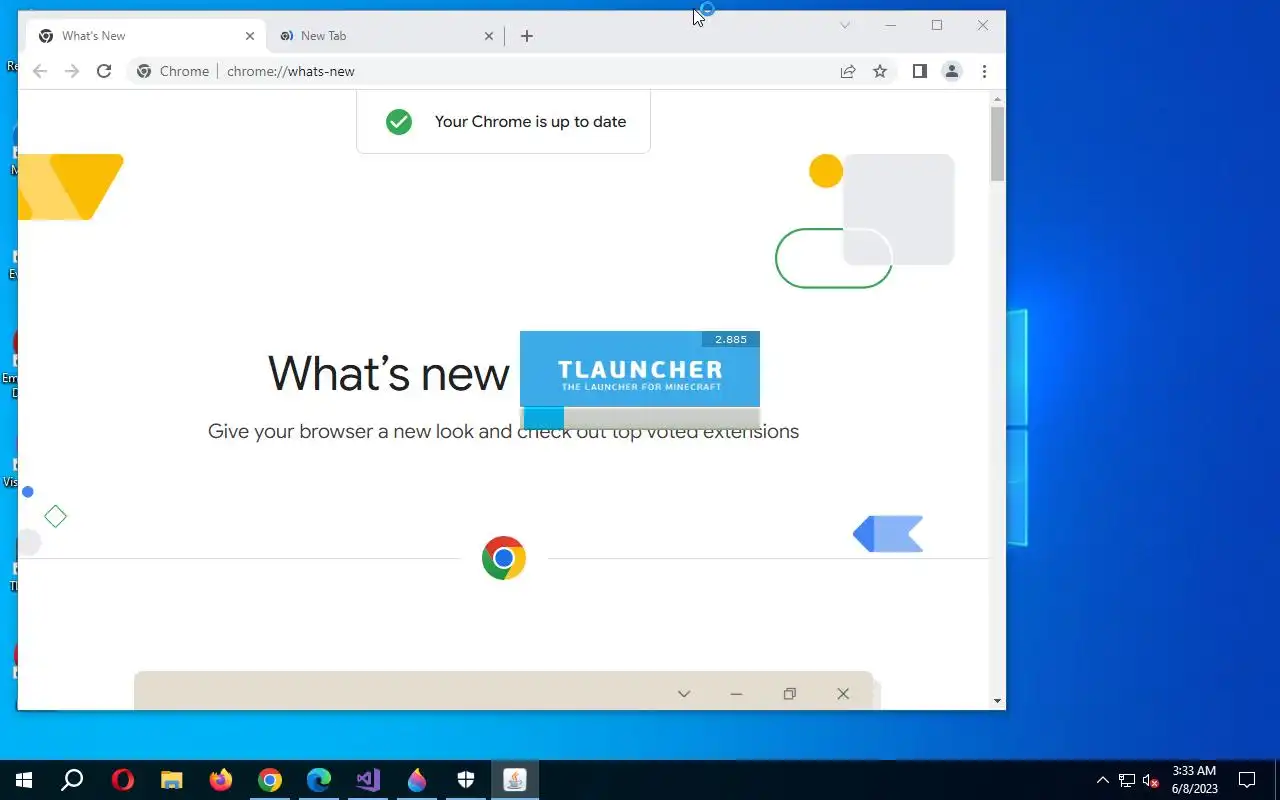The image size is (1280, 800).
Task: Open the Windows notification center
Action: pyautogui.click(x=1247, y=780)
